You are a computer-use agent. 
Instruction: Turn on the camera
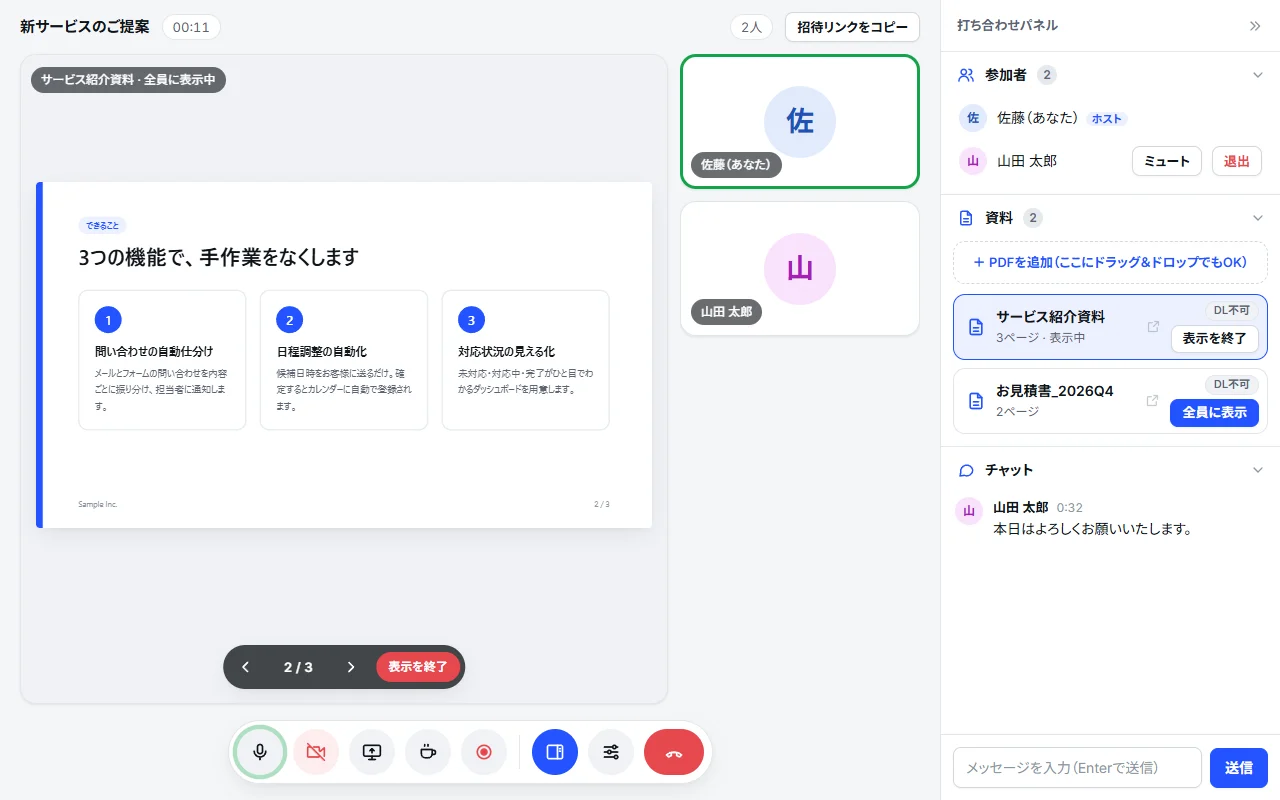316,752
